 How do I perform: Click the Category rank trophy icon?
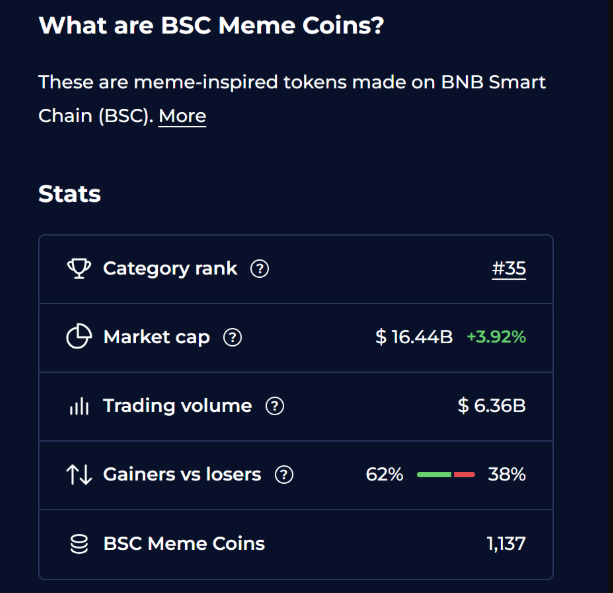tap(78, 269)
